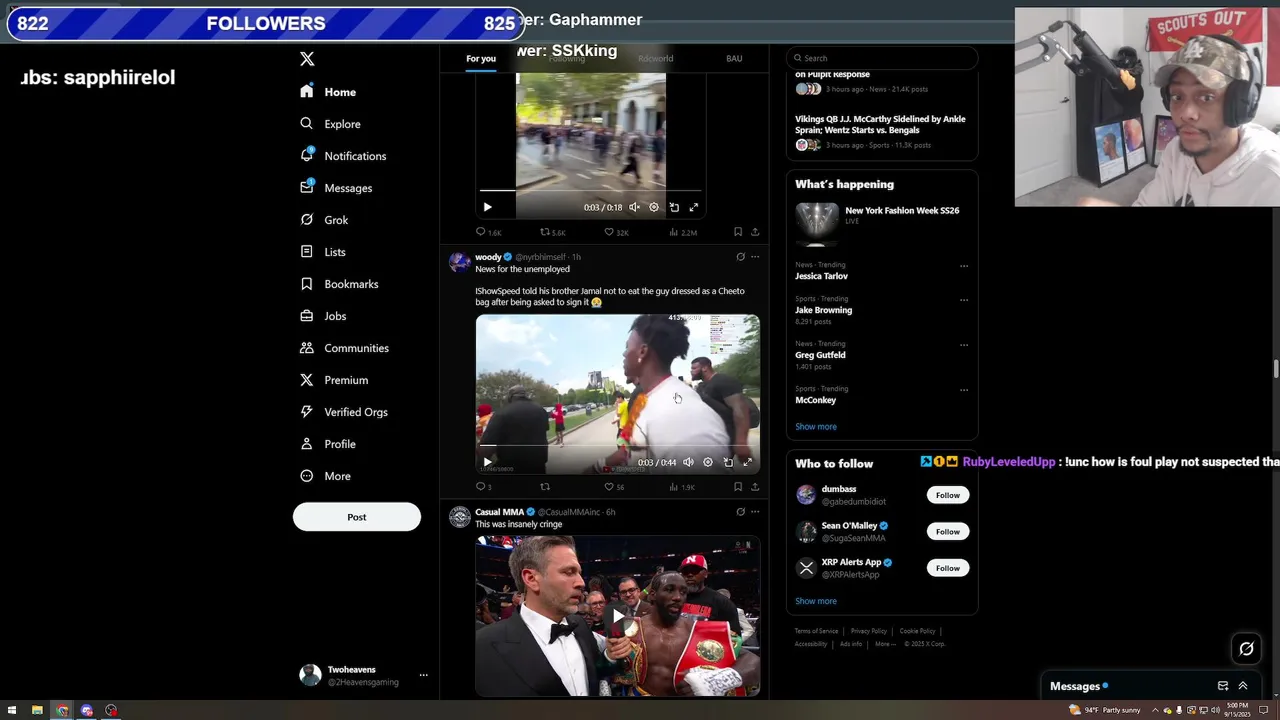The height and width of the screenshot is (720, 1280).
Task: Switch to BAU tab
Action: coord(734,59)
